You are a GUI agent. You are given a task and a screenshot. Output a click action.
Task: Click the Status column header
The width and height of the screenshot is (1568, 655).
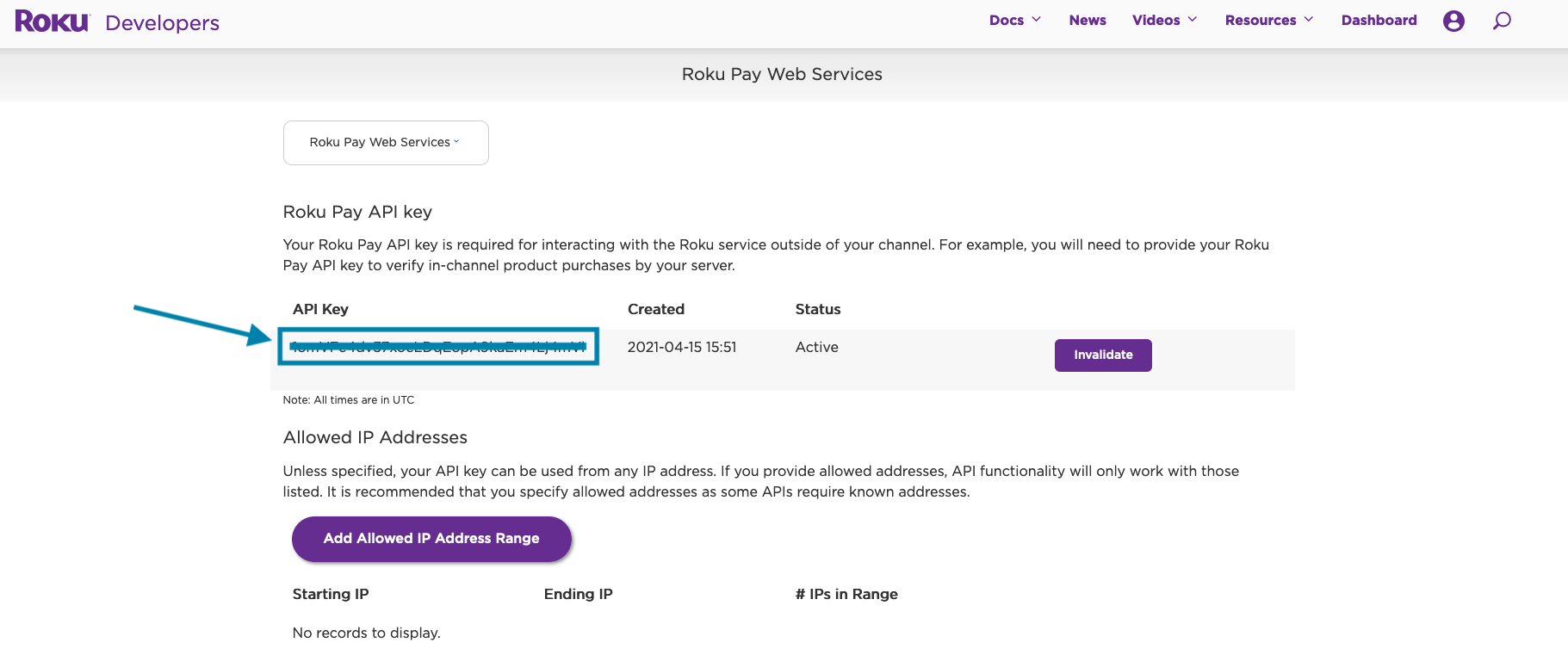(x=818, y=309)
